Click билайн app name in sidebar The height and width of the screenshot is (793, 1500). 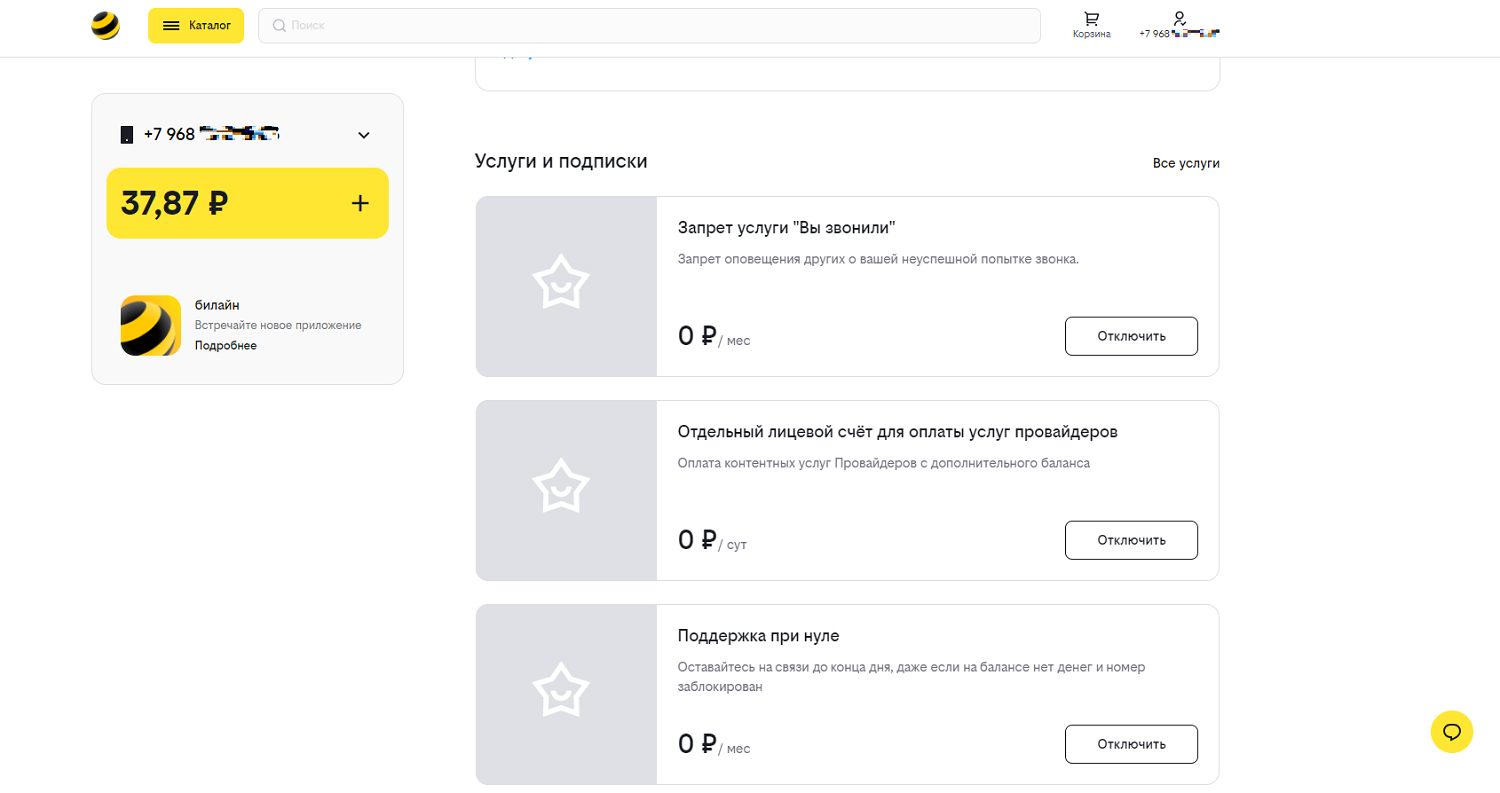click(217, 305)
